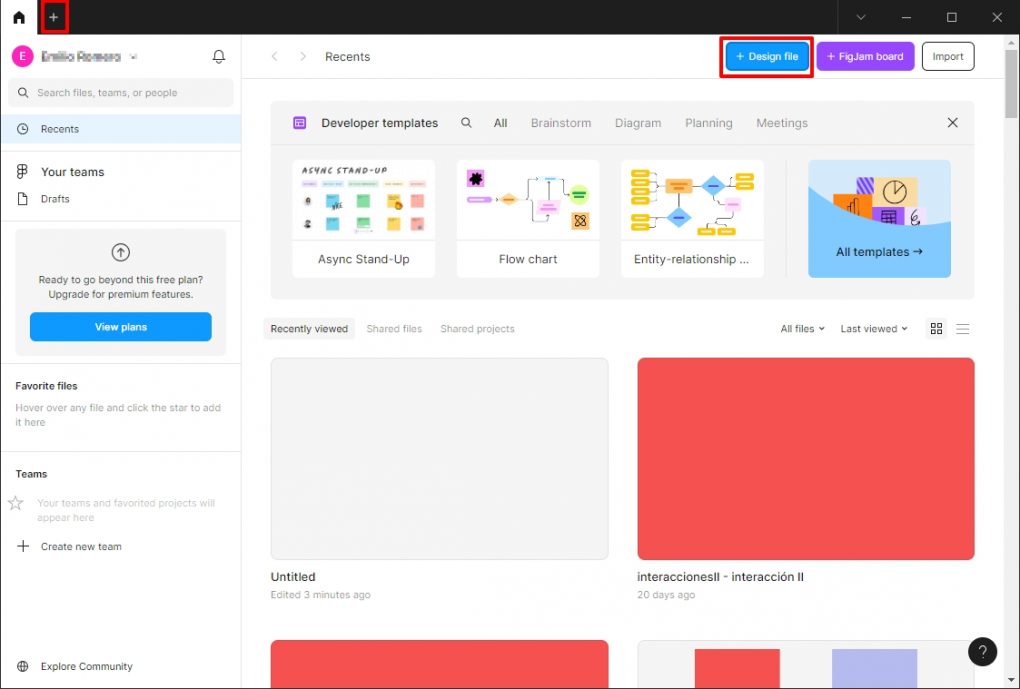Click the search files input field
This screenshot has width=1020, height=689.
[x=120, y=93]
